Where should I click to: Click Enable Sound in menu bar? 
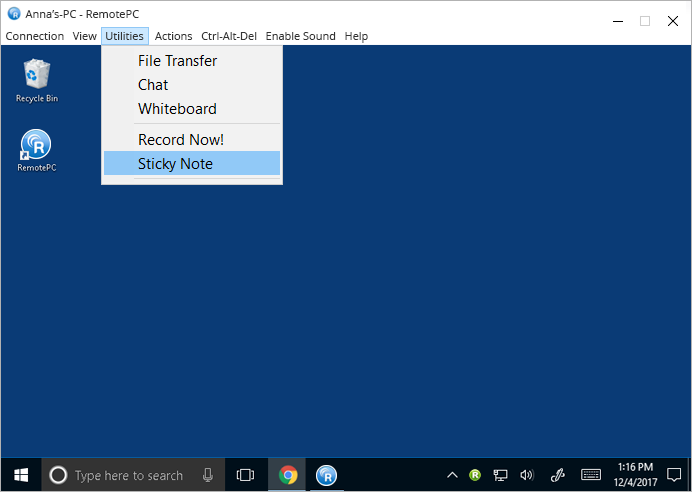point(301,36)
